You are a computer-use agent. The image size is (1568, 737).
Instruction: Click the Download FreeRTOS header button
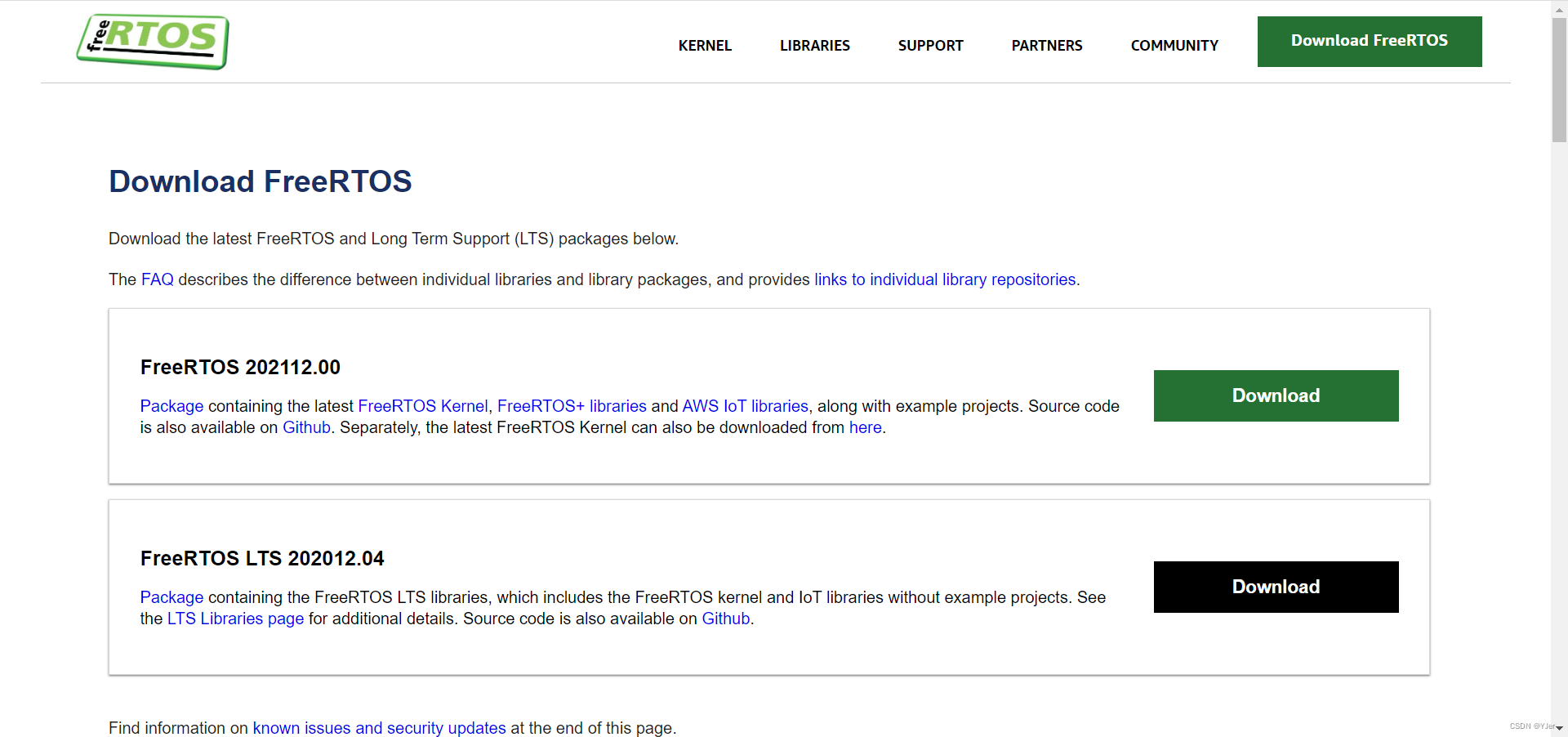1370,42
